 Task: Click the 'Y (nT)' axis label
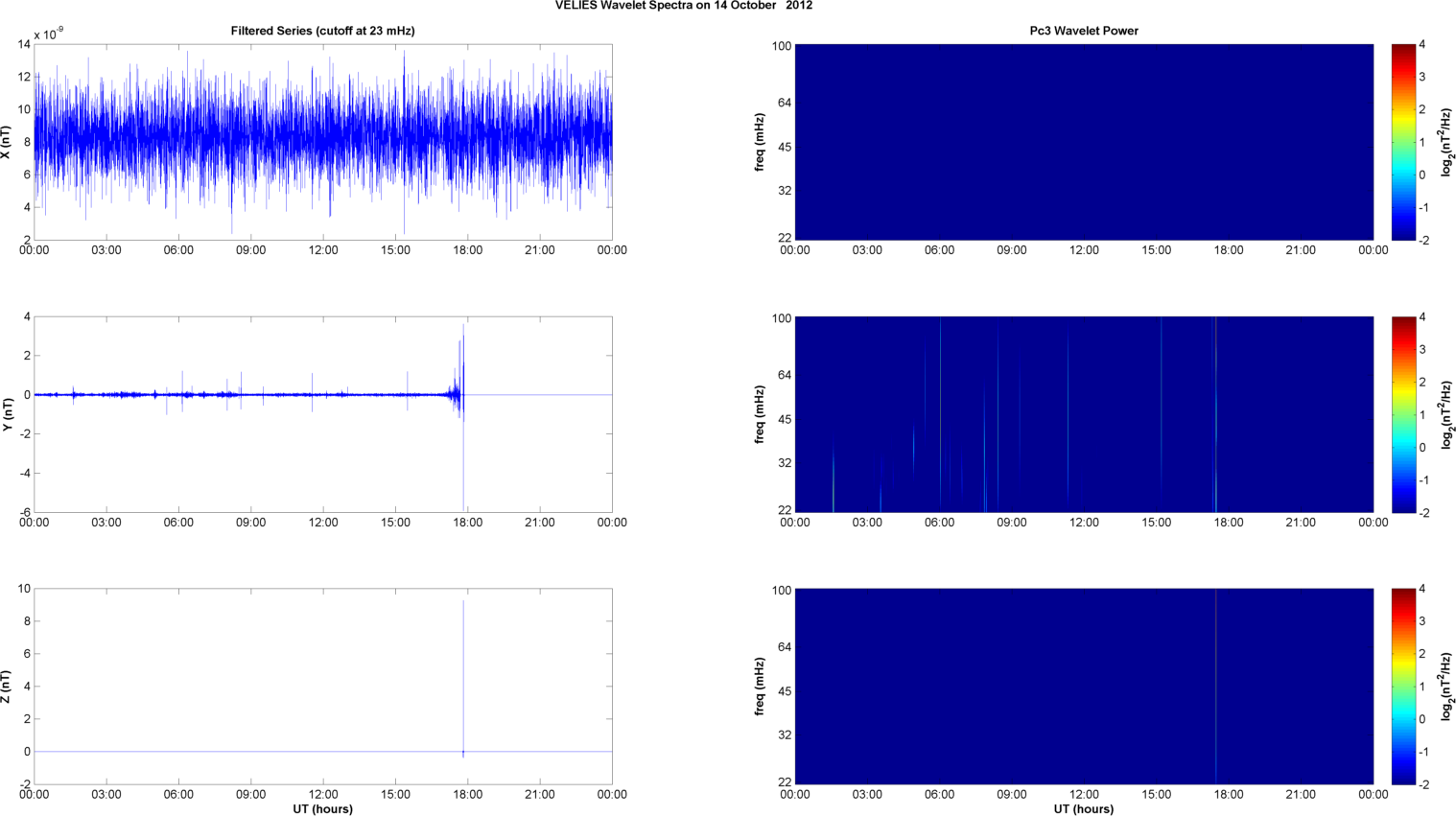pos(6,414)
